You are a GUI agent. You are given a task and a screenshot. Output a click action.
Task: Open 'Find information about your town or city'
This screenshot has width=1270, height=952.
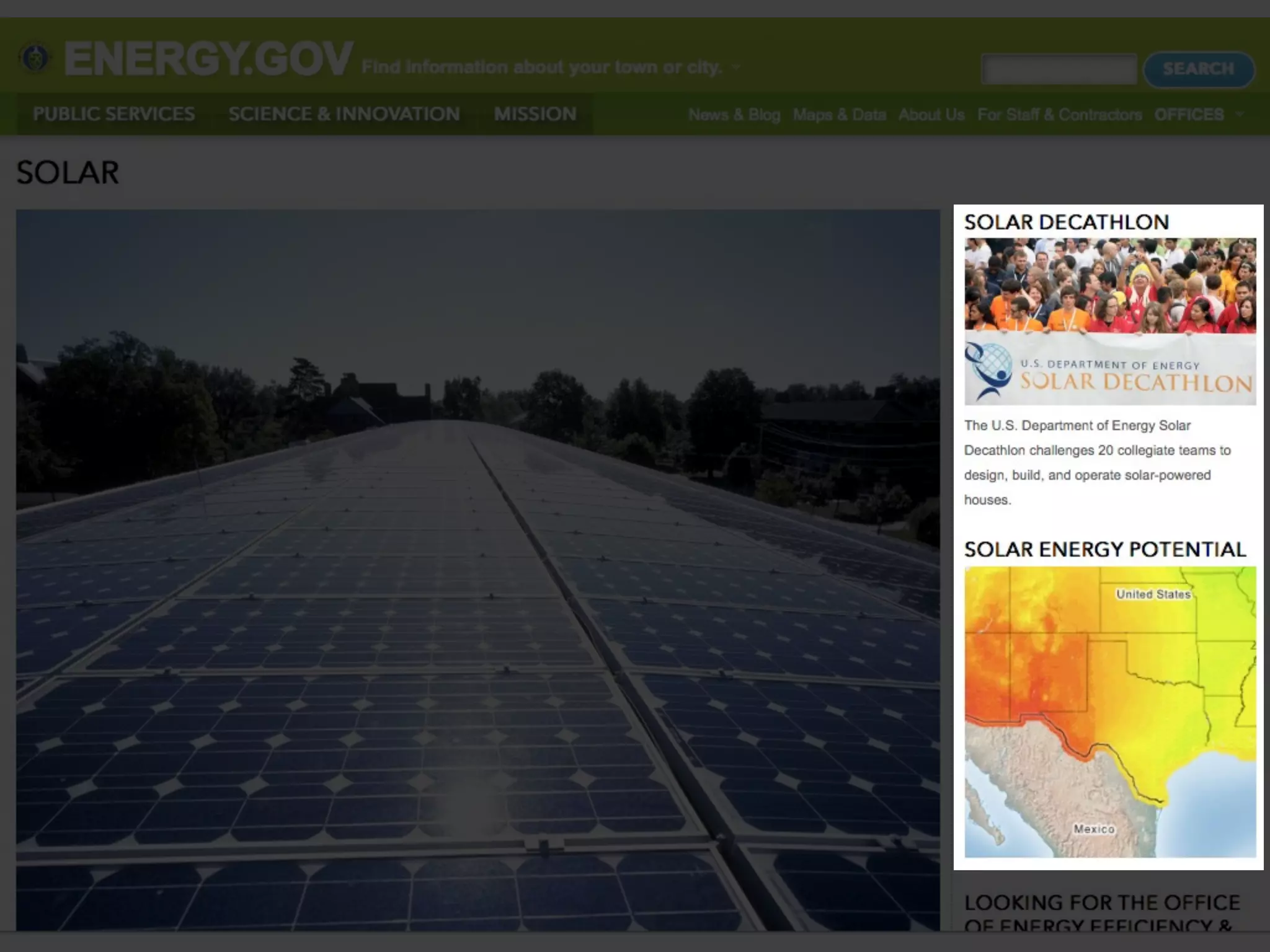tap(541, 67)
